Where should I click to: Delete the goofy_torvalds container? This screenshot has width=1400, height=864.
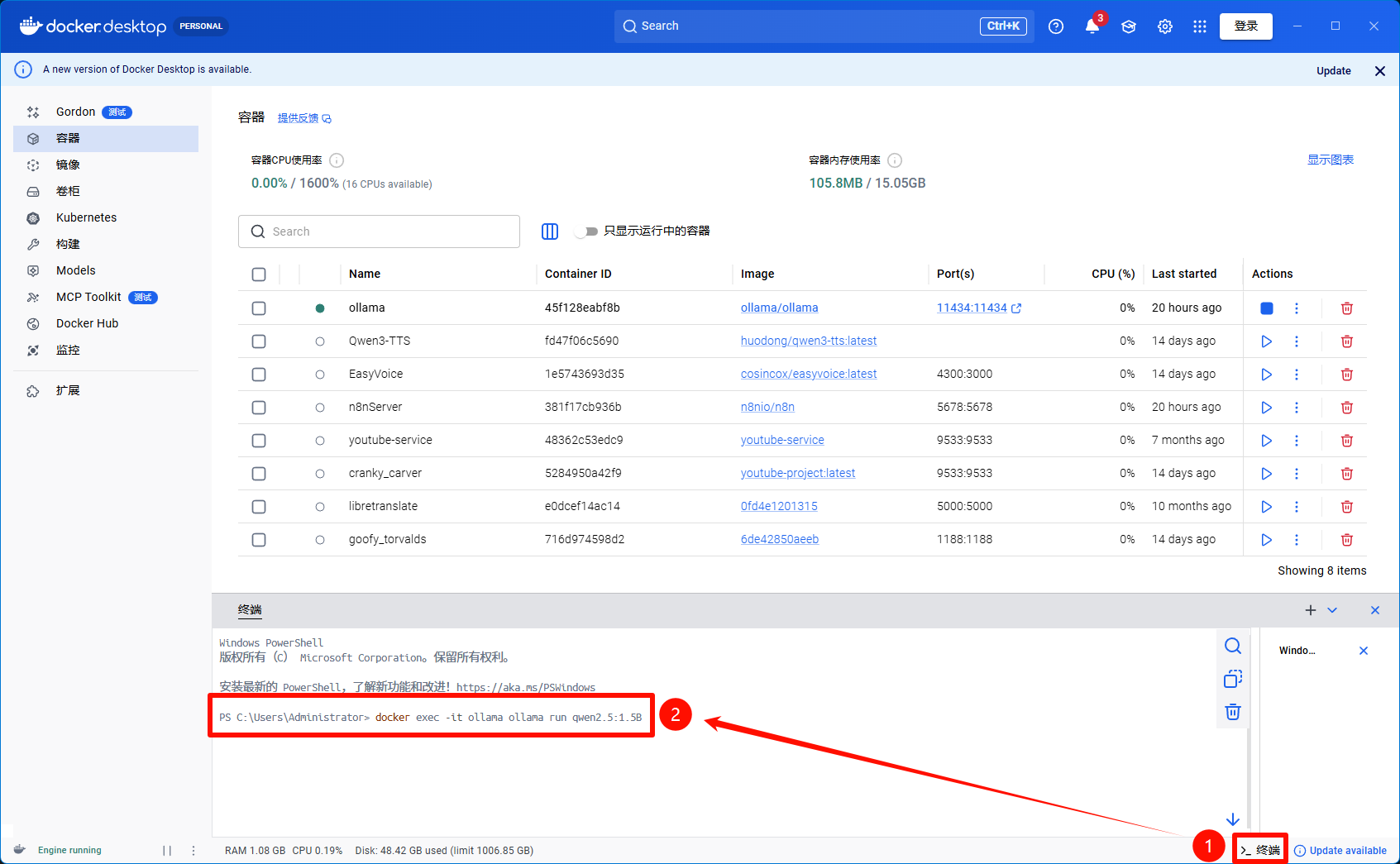click(x=1346, y=540)
